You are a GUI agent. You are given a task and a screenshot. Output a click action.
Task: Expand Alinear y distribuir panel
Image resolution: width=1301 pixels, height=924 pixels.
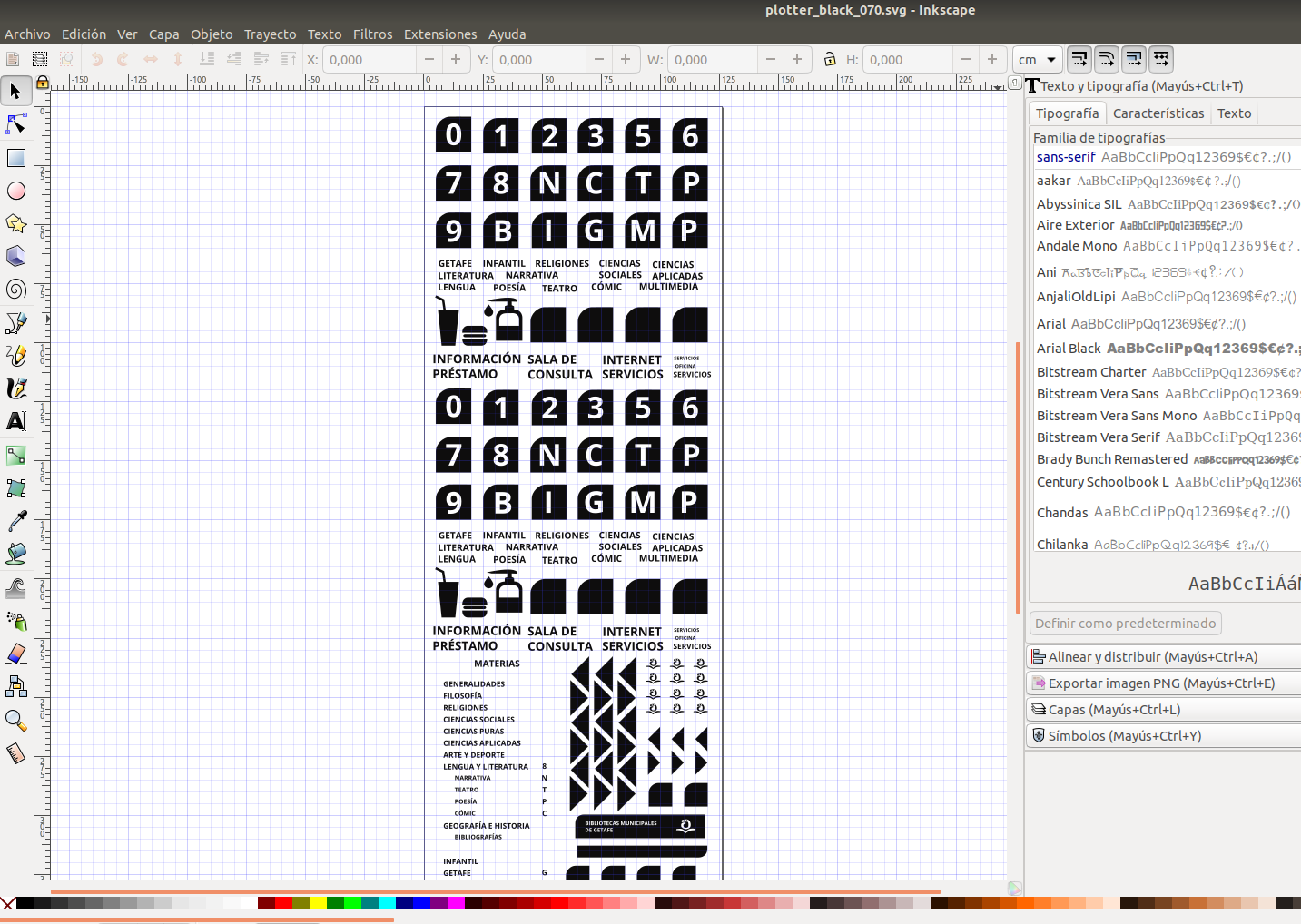coord(1163,657)
